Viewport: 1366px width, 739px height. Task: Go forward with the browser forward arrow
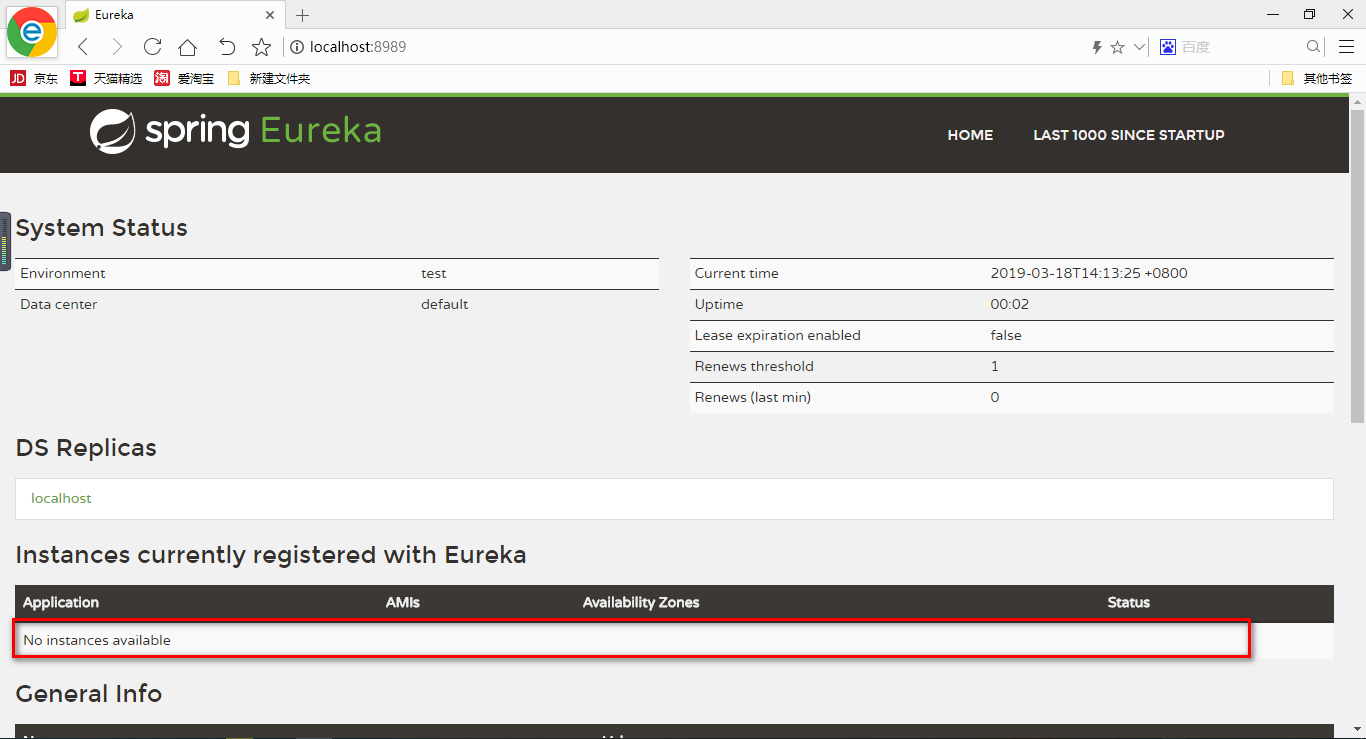point(117,47)
